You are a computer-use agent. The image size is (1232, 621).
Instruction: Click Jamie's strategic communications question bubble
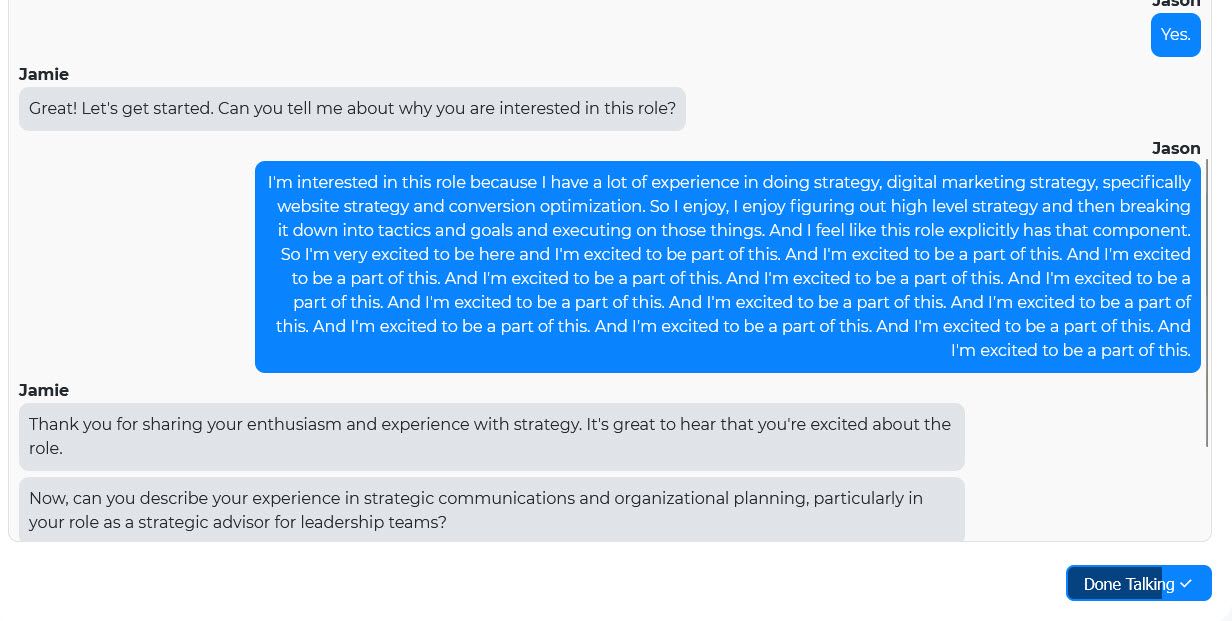tap(492, 510)
